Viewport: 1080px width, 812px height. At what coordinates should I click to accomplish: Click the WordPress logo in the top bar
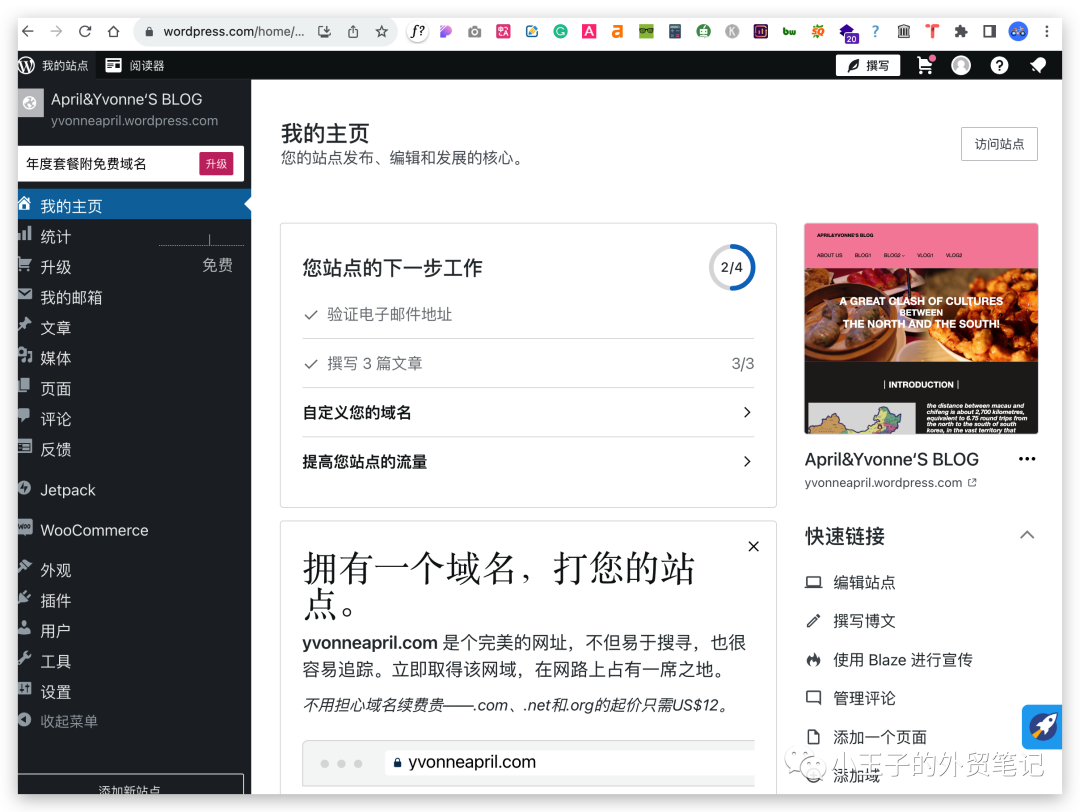[25, 65]
